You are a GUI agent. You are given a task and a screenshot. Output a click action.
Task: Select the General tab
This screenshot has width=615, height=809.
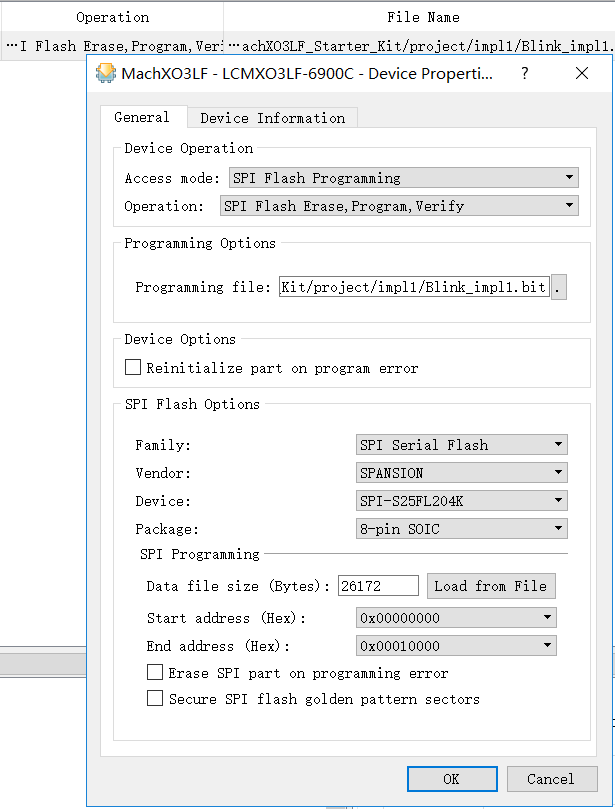pyautogui.click(x=142, y=117)
